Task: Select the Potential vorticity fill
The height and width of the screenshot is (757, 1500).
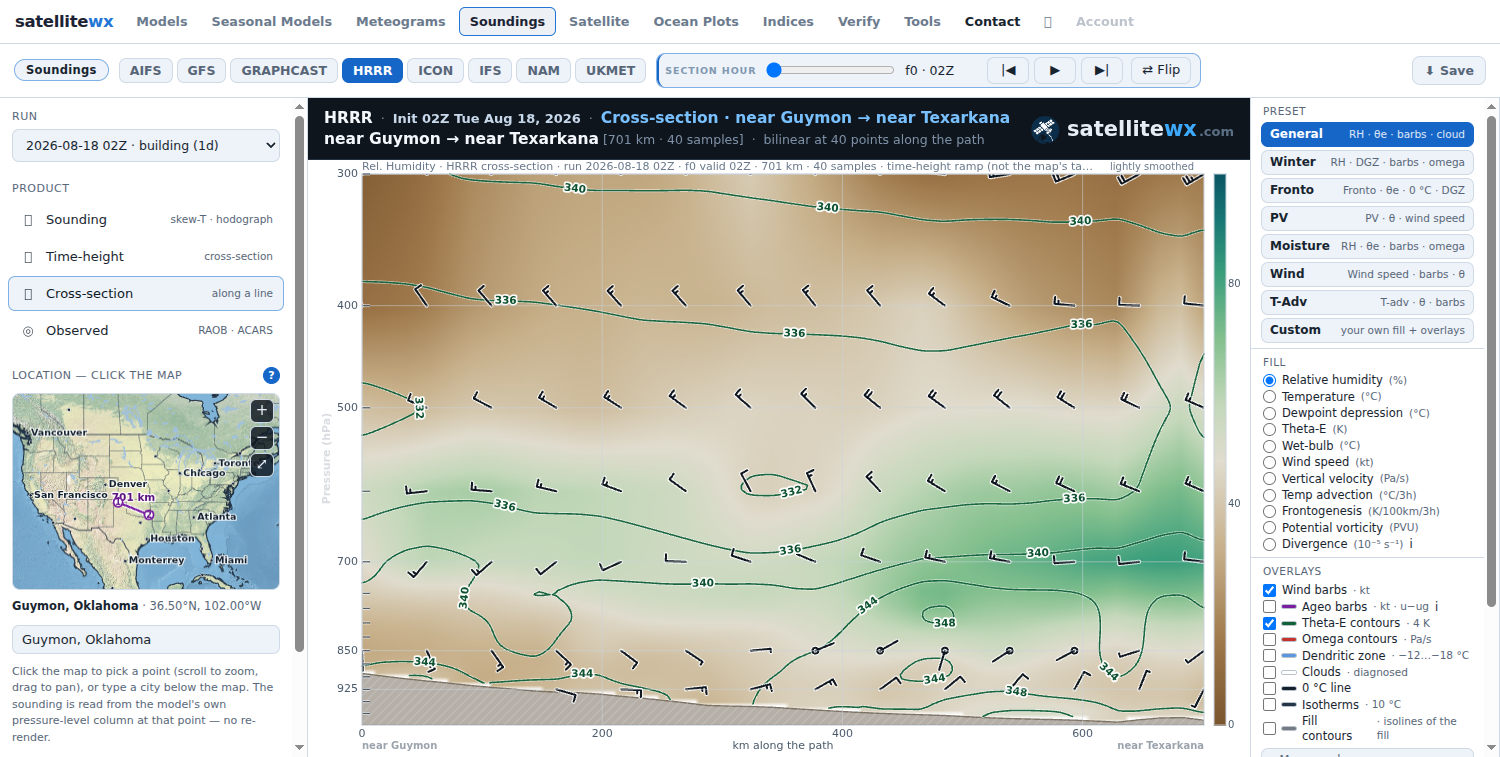Action: 1270,528
